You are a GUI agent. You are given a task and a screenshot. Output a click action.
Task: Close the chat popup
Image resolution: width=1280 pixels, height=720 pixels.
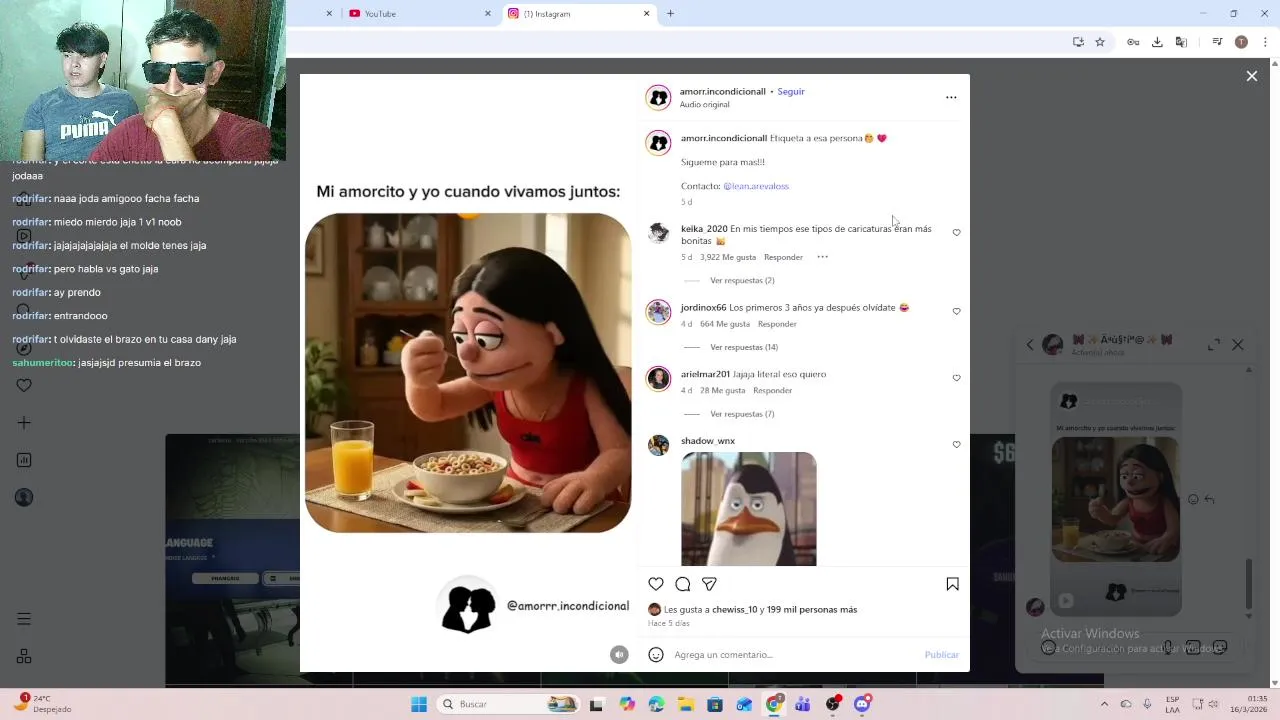tap(1238, 345)
